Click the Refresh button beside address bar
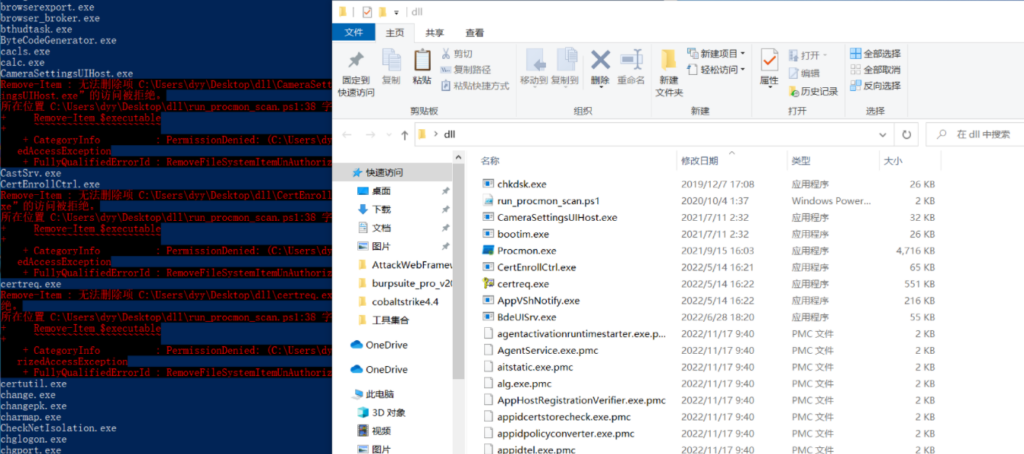The height and width of the screenshot is (454, 1024). click(906, 135)
